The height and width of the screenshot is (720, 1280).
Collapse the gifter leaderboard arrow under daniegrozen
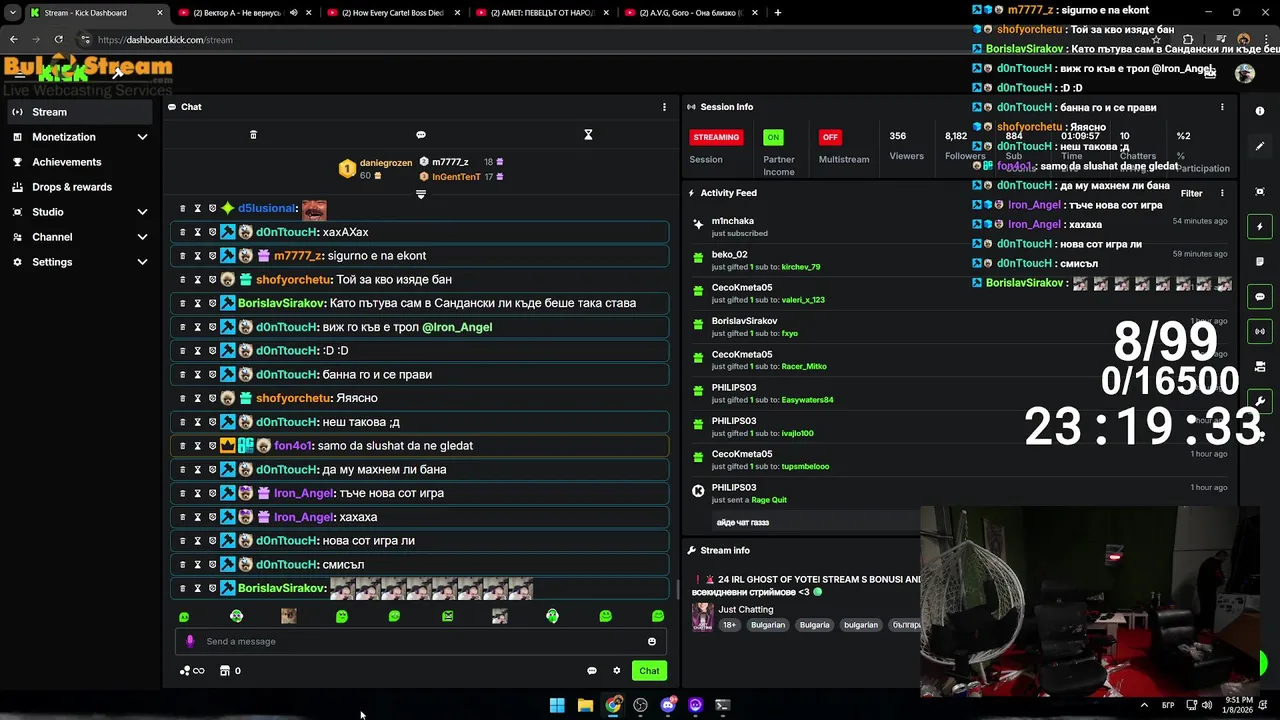(x=421, y=194)
